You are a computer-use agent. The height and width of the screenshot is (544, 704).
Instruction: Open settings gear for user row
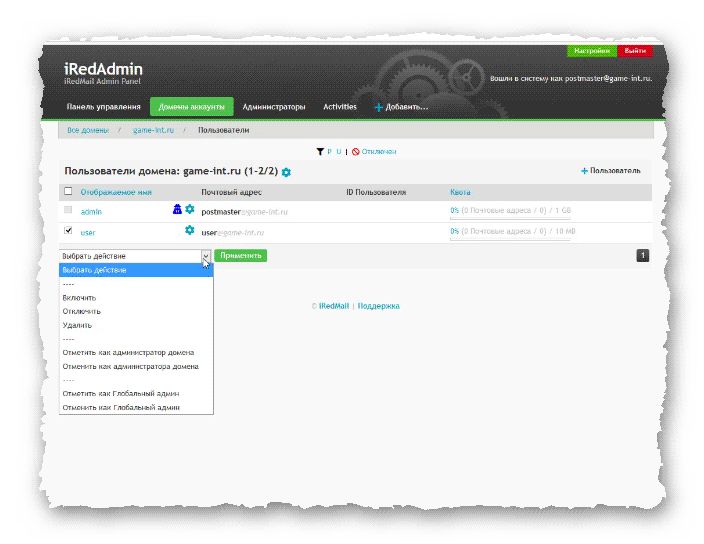(190, 230)
